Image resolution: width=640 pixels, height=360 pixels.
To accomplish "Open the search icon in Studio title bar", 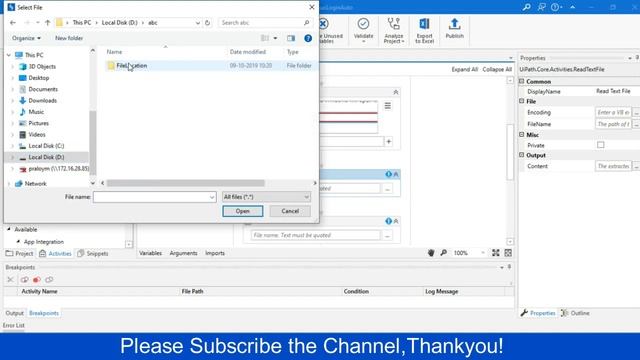I will click(527, 7).
